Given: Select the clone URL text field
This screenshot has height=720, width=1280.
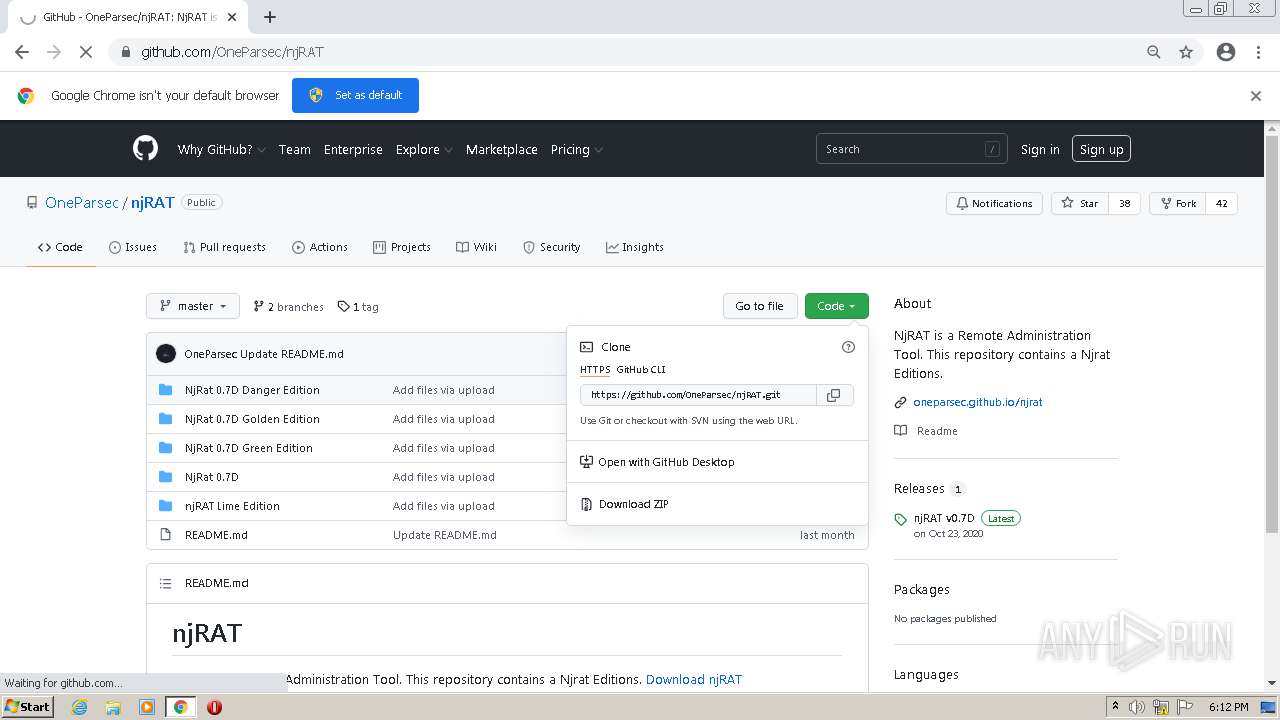Looking at the screenshot, I should (x=698, y=395).
